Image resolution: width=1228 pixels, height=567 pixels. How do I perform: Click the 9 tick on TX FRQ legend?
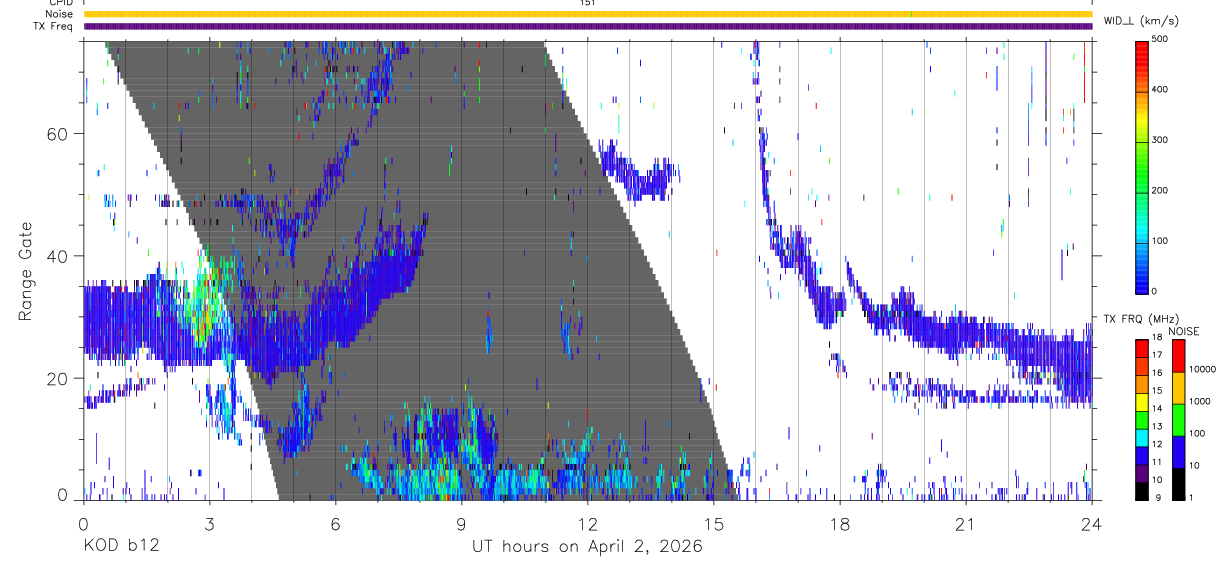pos(1159,499)
